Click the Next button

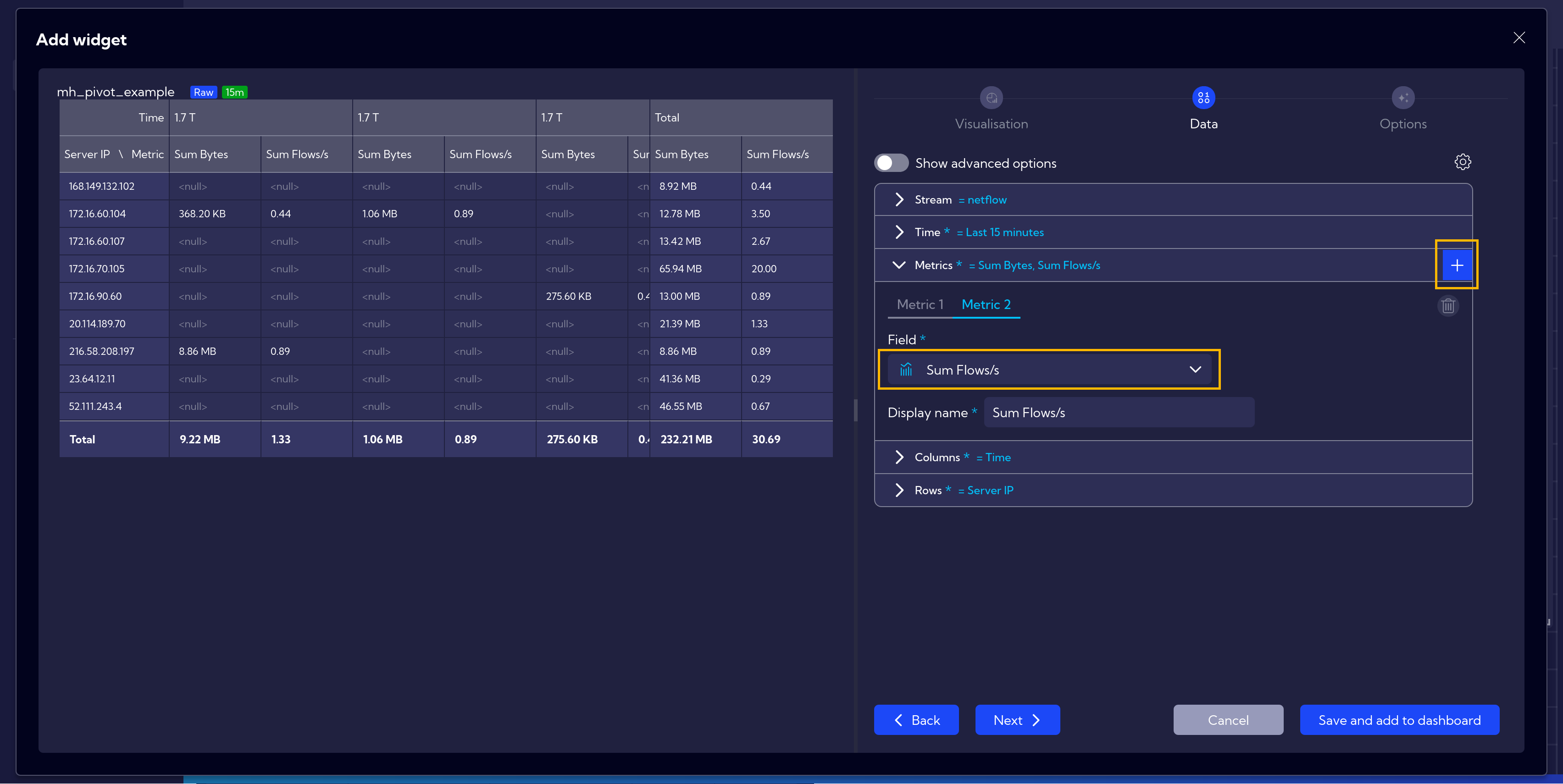(x=1018, y=720)
